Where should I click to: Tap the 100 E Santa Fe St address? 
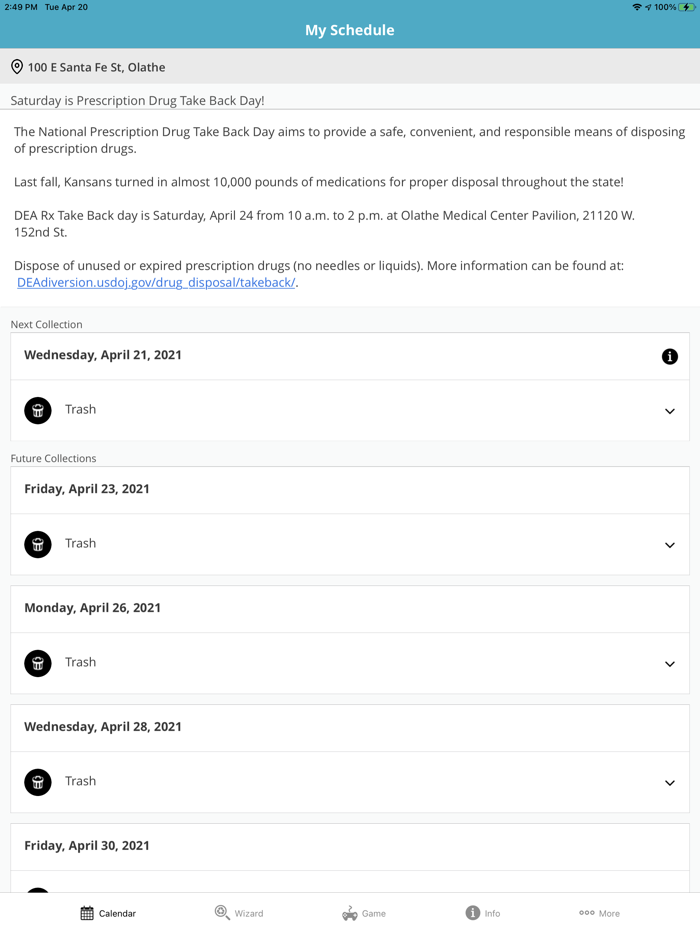pyautogui.click(x=96, y=67)
